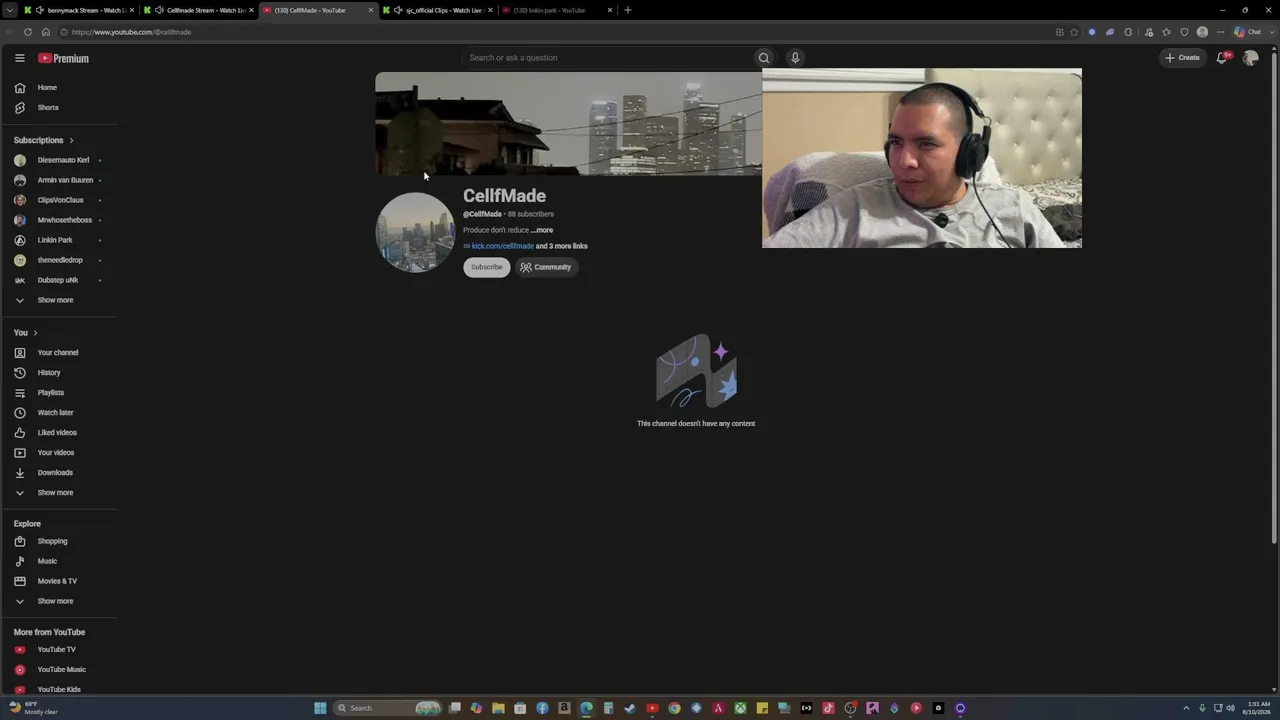1280x720 pixels.
Task: Click the browser home button
Action: pyautogui.click(x=45, y=32)
